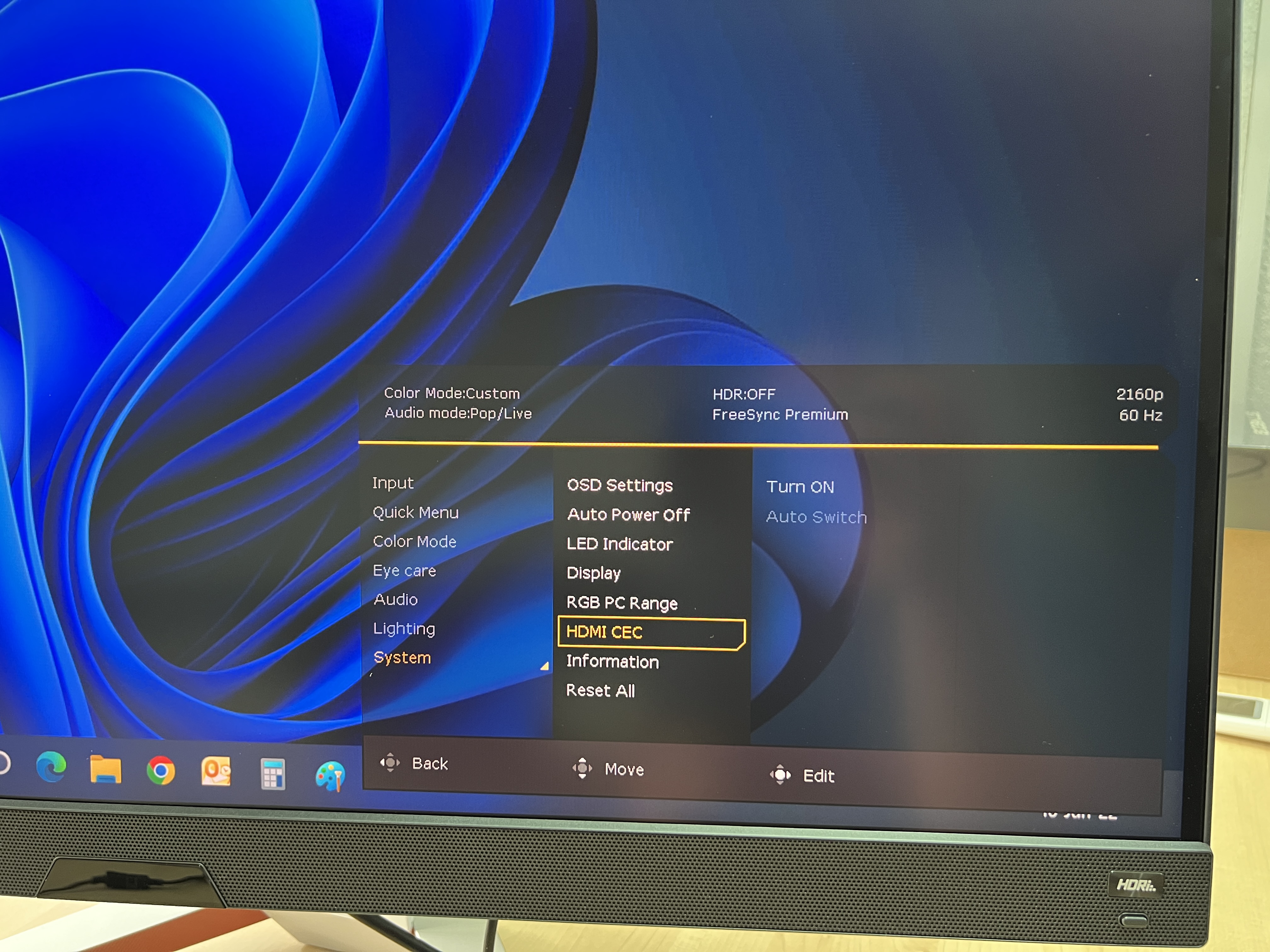Open OSD Settings submenu
This screenshot has width=1270, height=952.
point(620,485)
